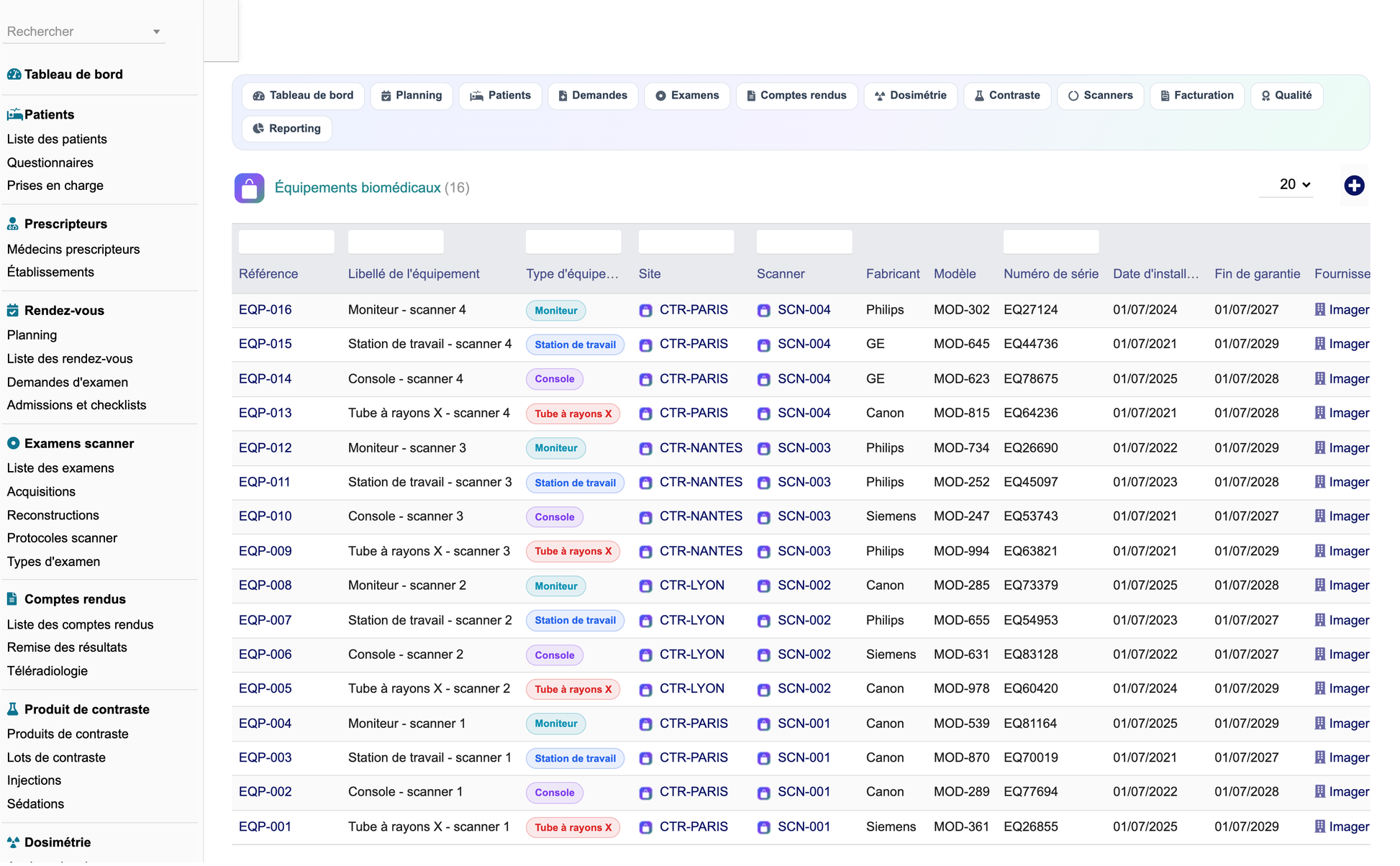The height and width of the screenshot is (866, 1400).
Task: Click the Scanner column filter field
Action: pos(804,242)
